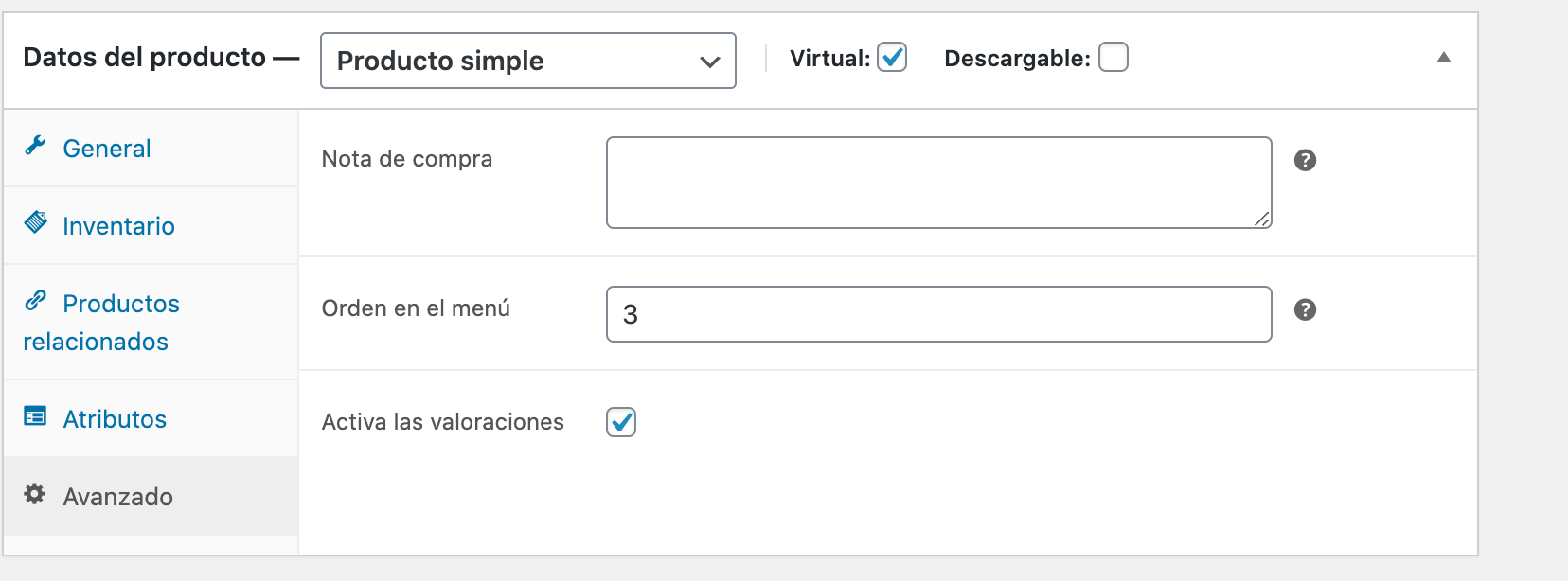
Task: Enable the Descargable checkbox
Action: [x=1114, y=57]
